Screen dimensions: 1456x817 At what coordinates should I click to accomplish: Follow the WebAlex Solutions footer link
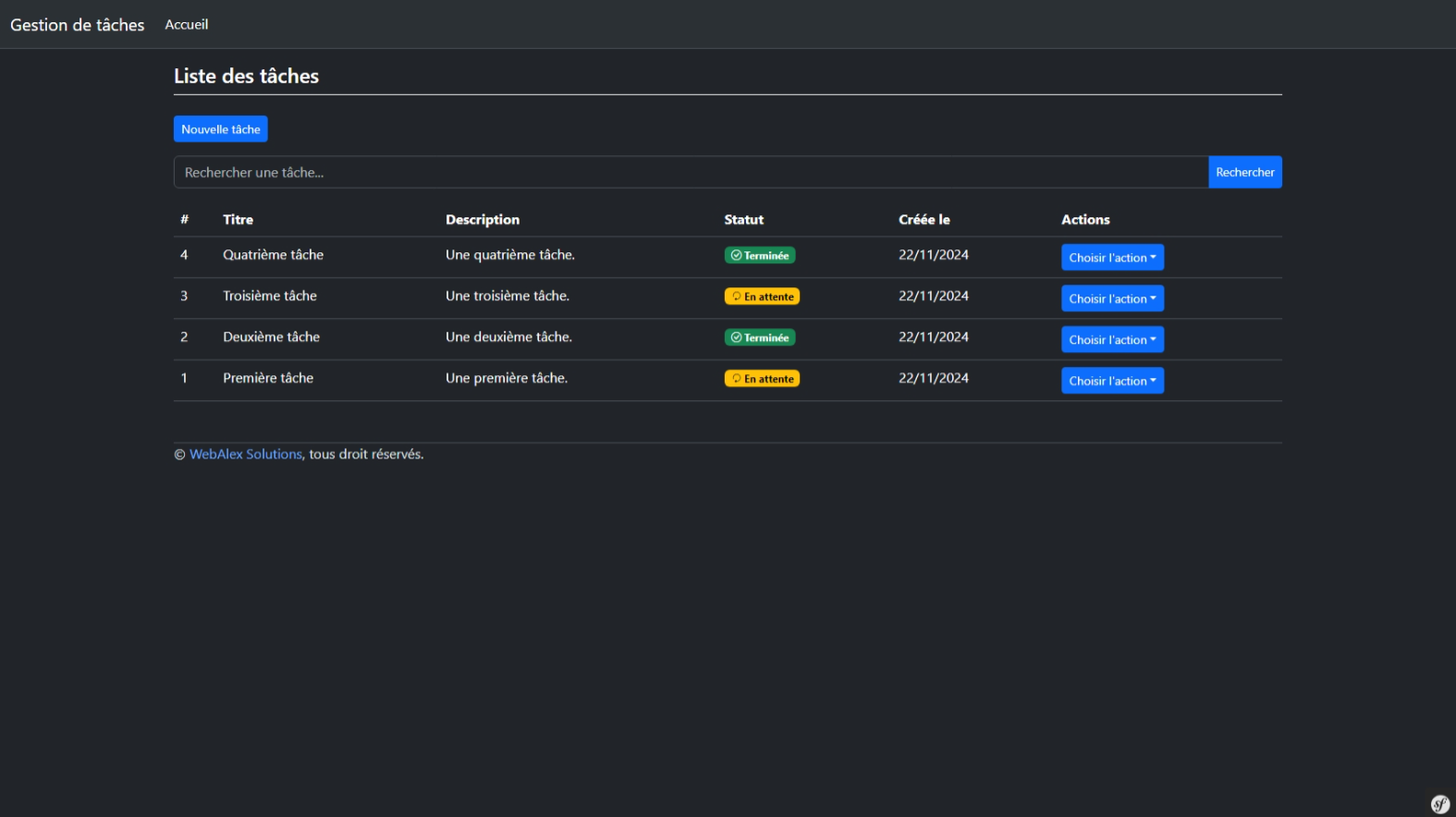tap(245, 455)
